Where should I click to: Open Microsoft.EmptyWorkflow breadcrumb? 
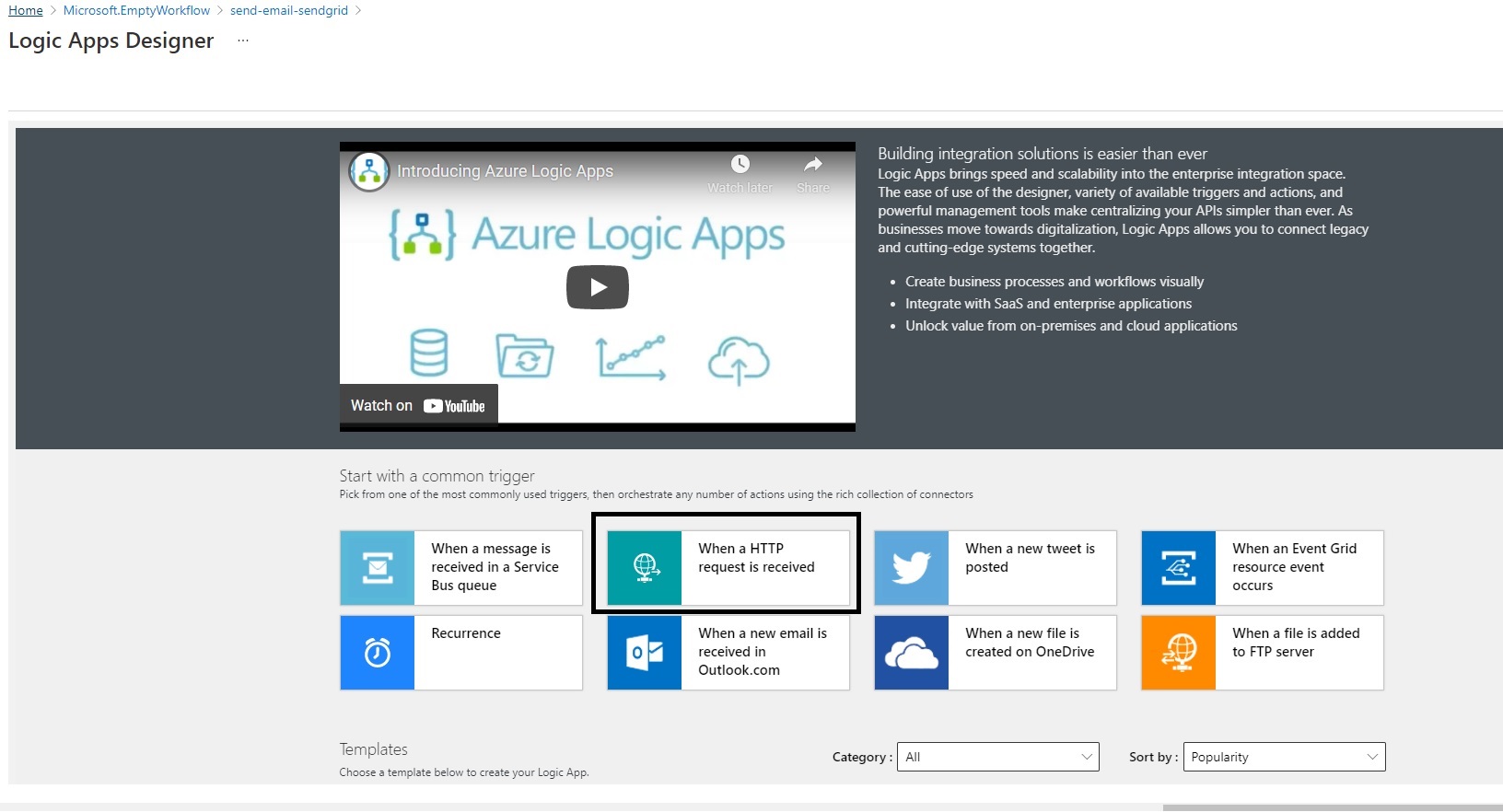pos(136,10)
